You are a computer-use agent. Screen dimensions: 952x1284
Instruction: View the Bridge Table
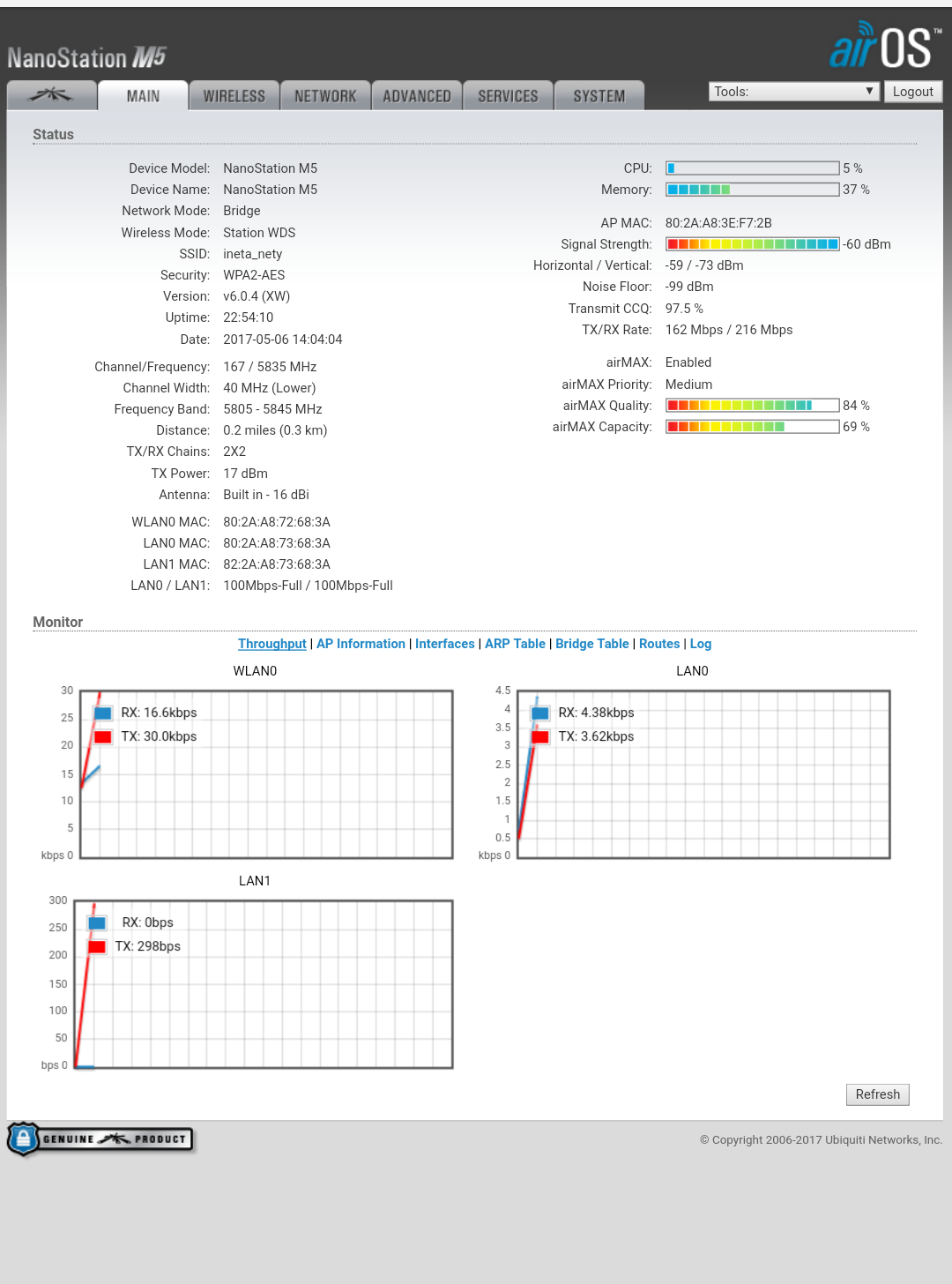click(592, 644)
